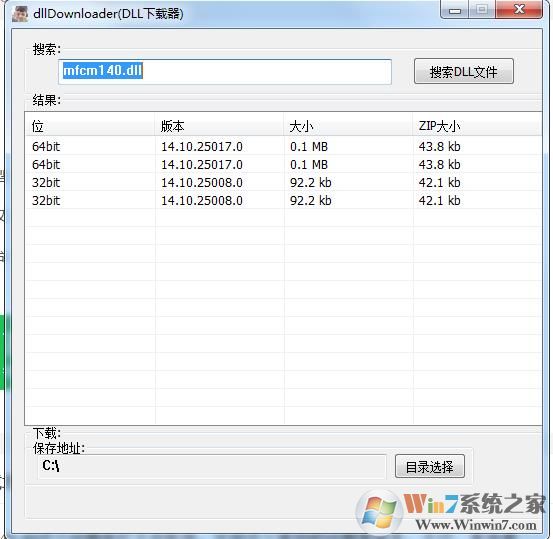Minimize the dllDownloader window
Image resolution: width=553 pixels, height=539 pixels.
click(x=455, y=10)
